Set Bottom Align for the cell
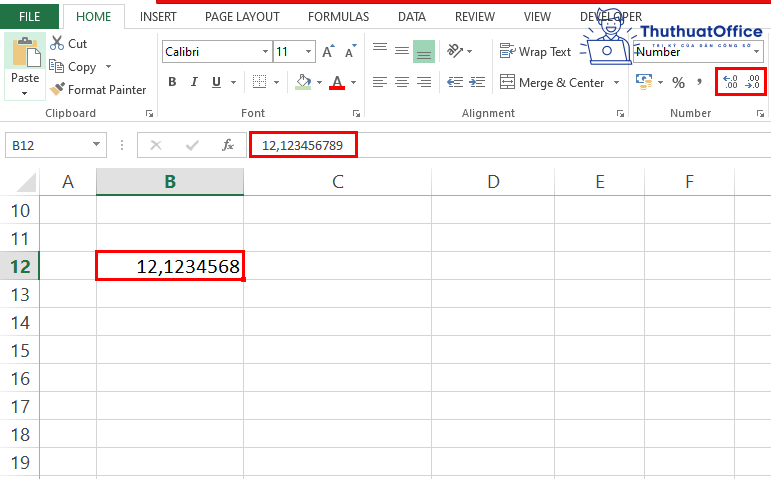 [x=424, y=51]
